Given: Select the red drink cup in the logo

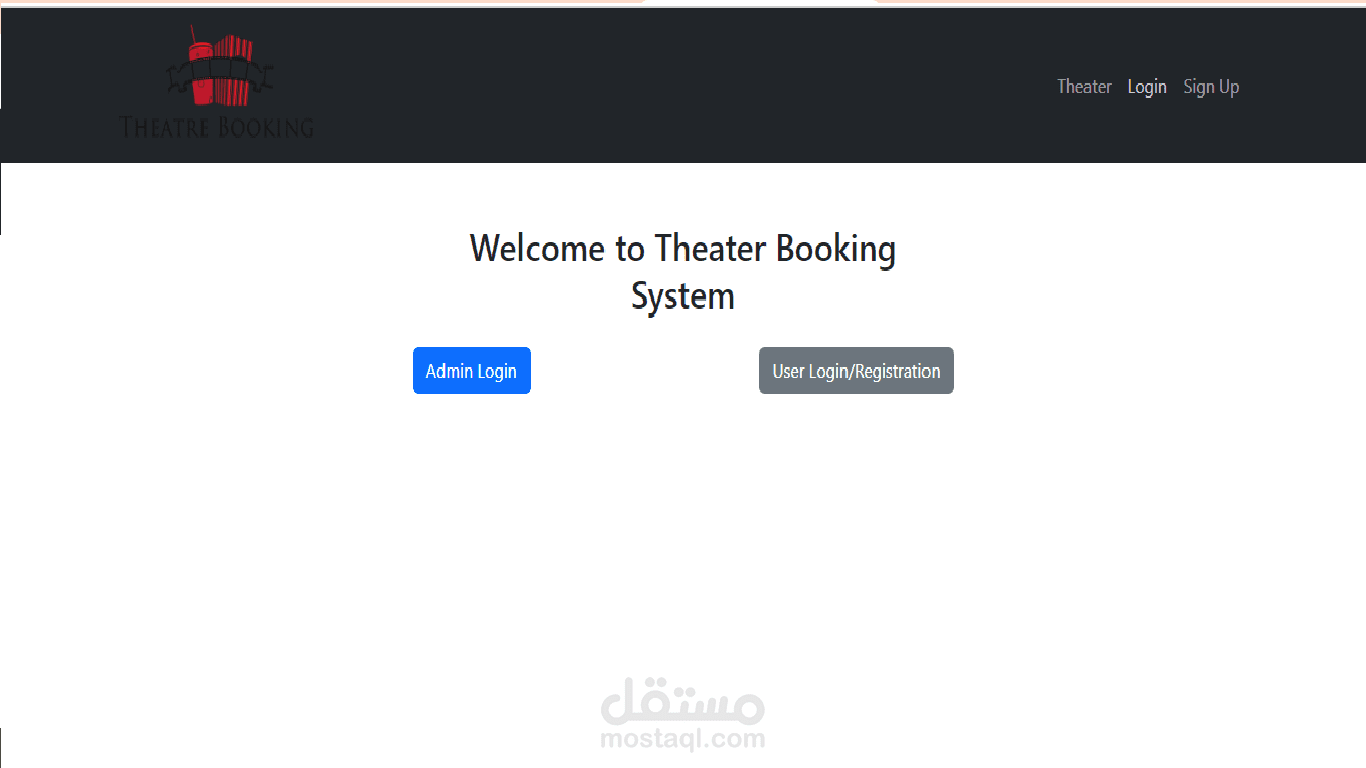Looking at the screenshot, I should click(200, 70).
